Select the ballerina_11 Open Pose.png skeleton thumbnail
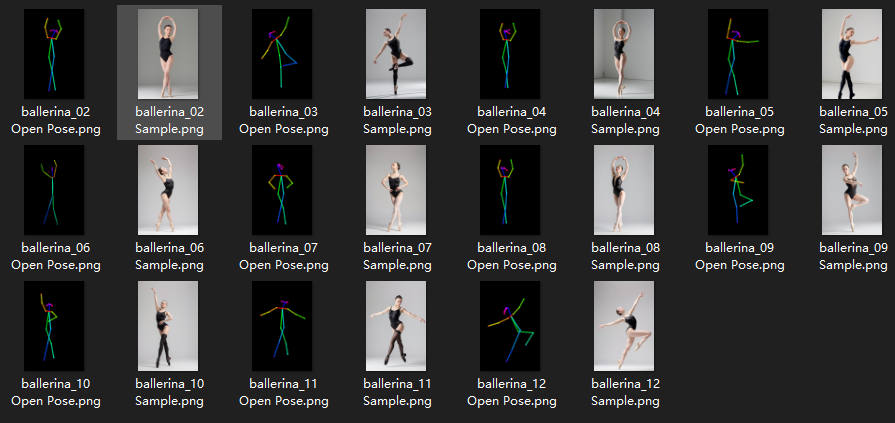Image resolution: width=895 pixels, height=423 pixels. 282,326
